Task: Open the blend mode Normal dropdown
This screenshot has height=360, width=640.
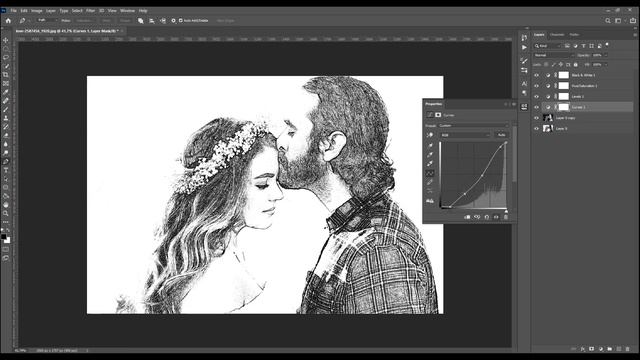Action: coord(553,55)
